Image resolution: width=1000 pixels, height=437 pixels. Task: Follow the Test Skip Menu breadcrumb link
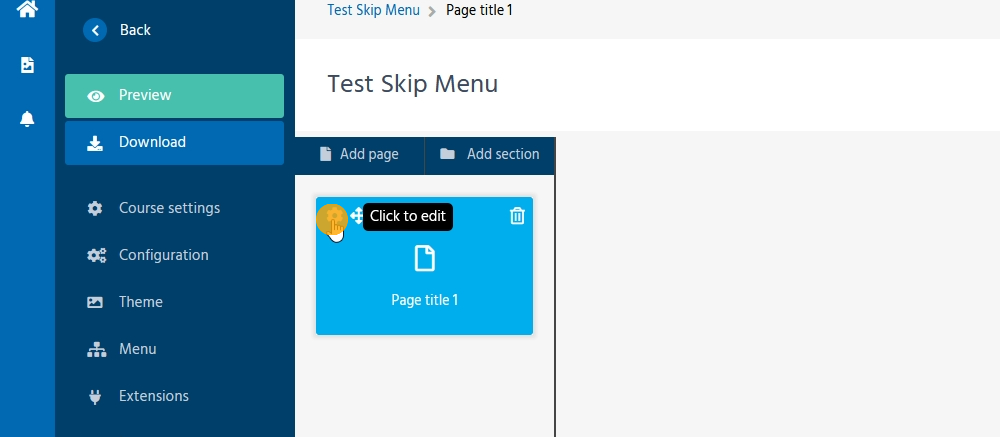coord(373,10)
